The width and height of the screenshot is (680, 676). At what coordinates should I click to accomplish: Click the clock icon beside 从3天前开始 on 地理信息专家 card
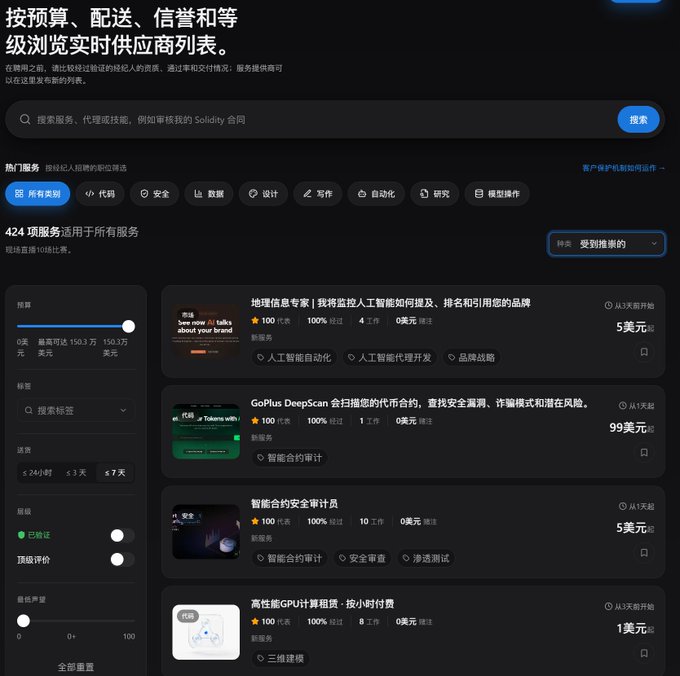[x=608, y=305]
